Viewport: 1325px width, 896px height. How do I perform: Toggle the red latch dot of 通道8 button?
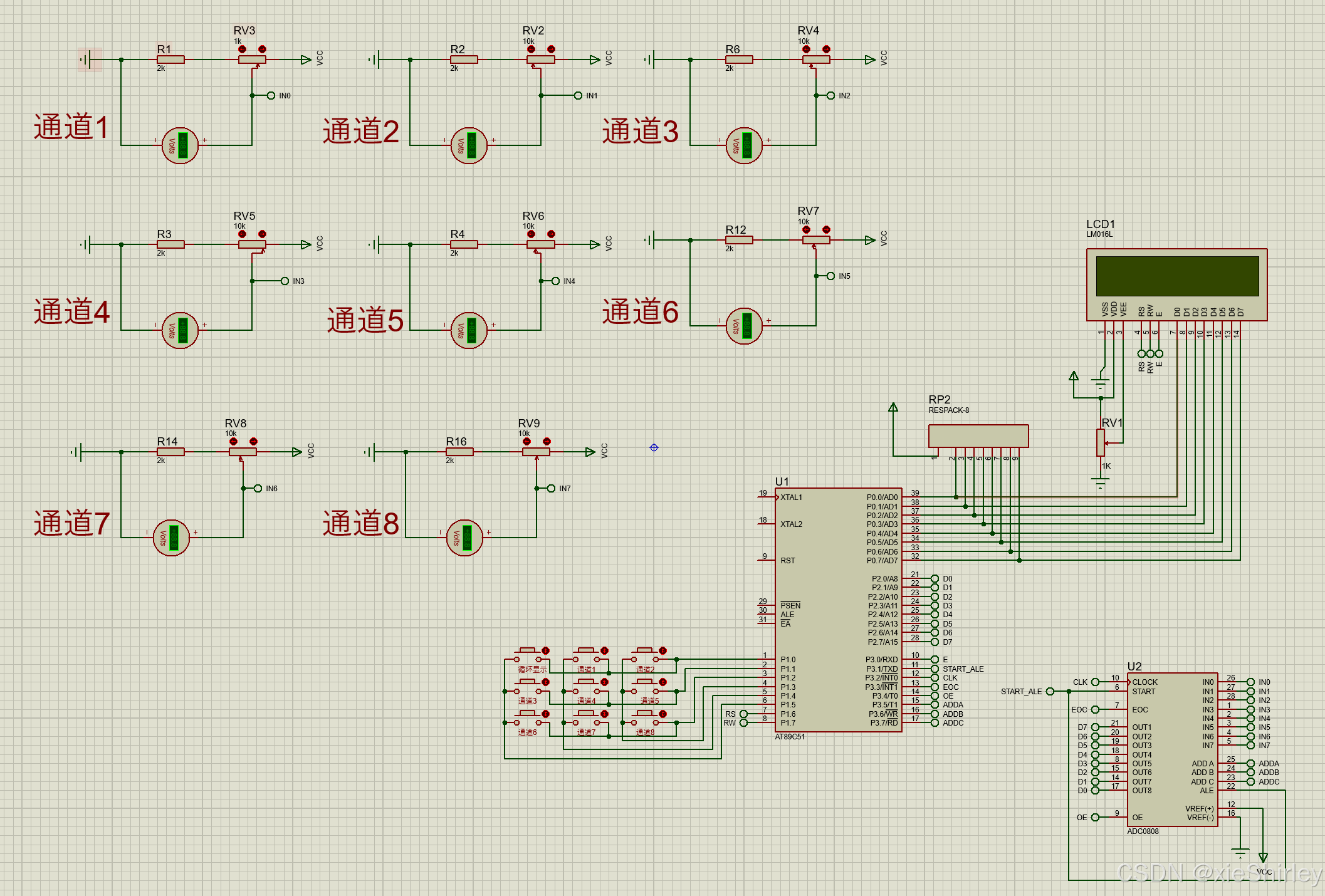pyautogui.click(x=662, y=714)
